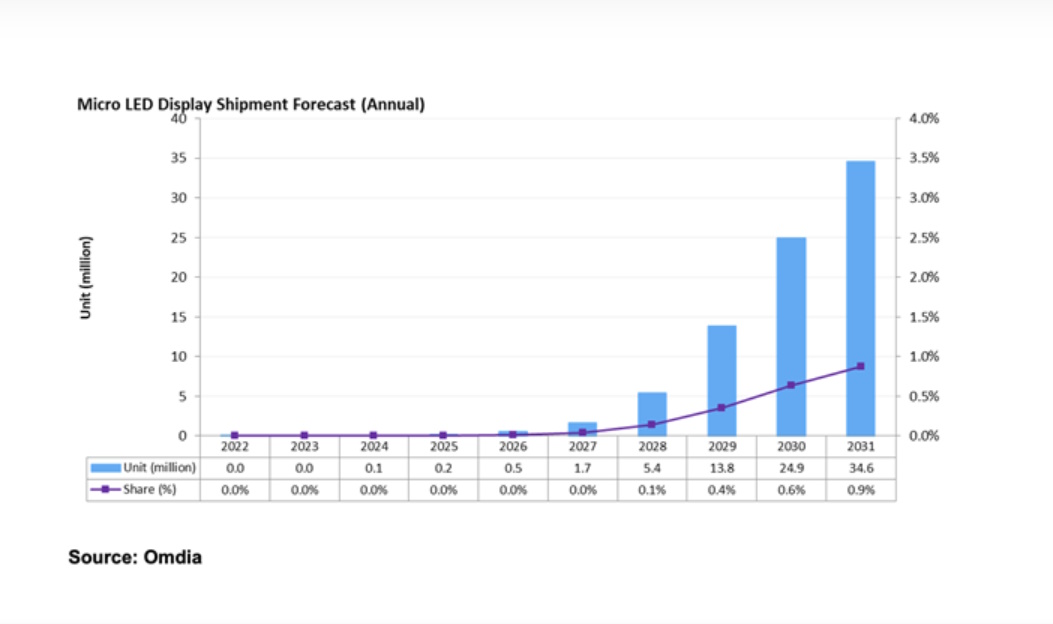Click the 24.9 cell in the table

pos(791,467)
